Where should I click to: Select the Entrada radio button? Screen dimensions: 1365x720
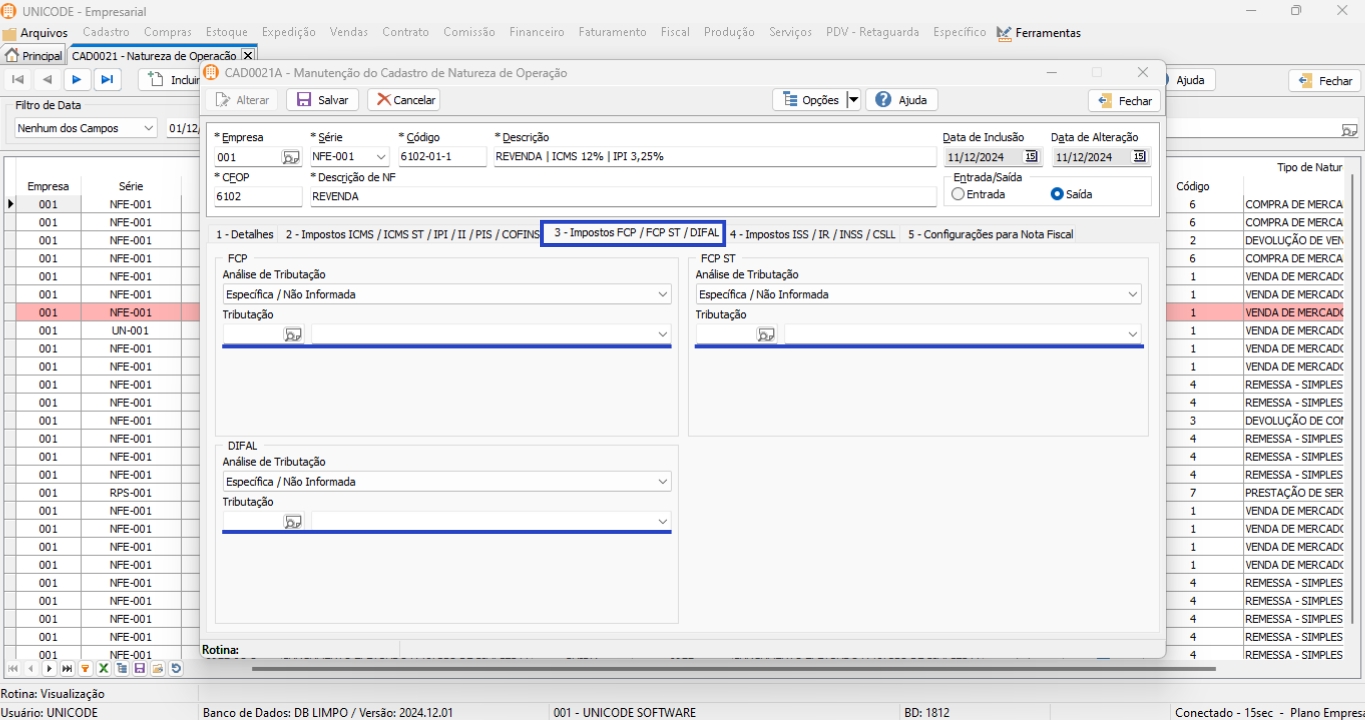tap(958, 194)
